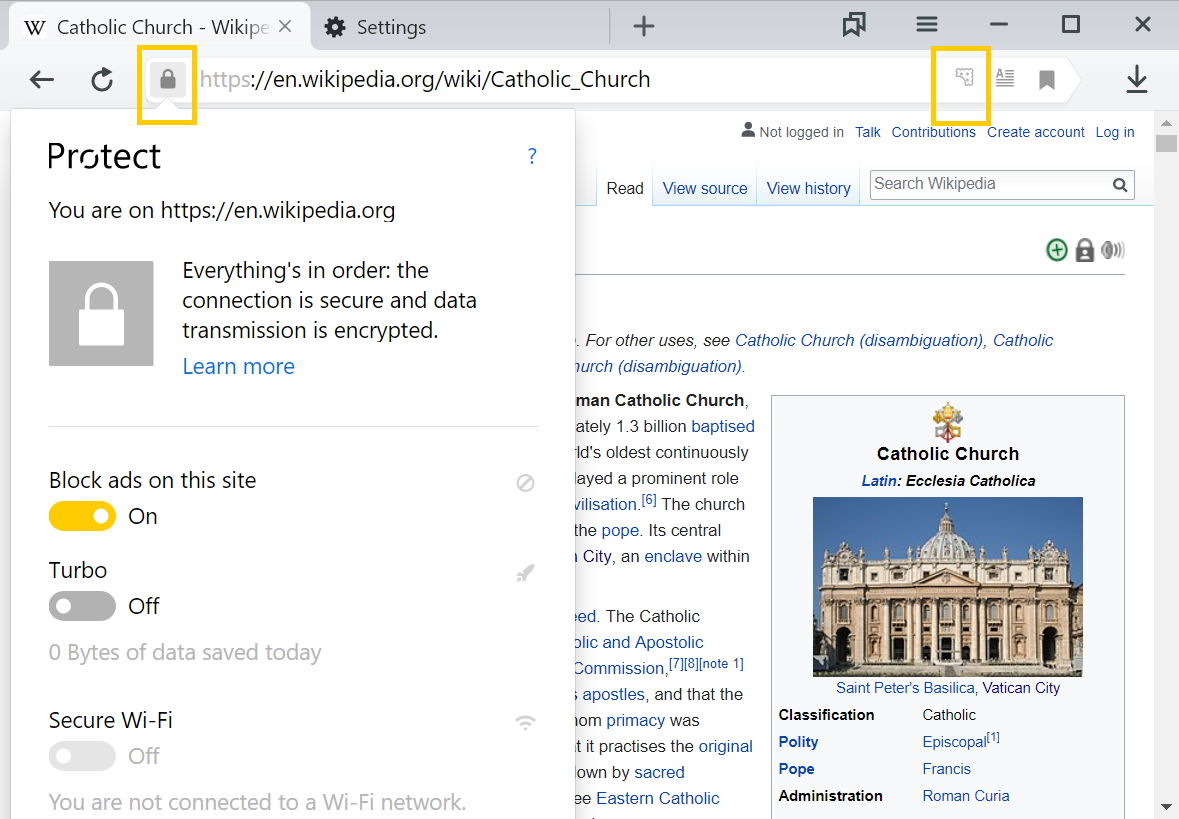Click the Log in link
1179x819 pixels.
point(1114,132)
